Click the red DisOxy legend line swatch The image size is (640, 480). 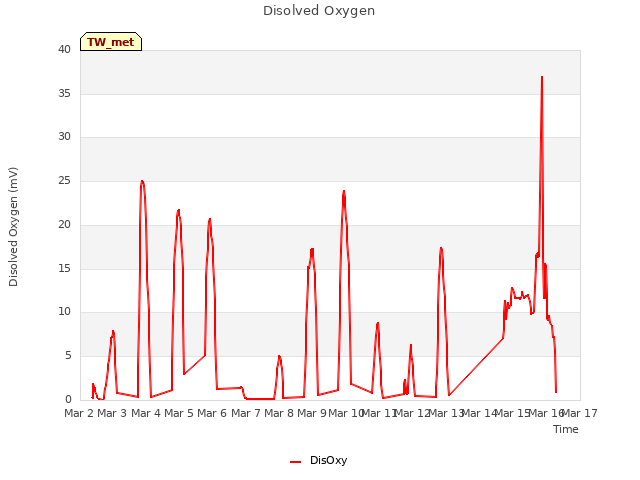pos(296,462)
